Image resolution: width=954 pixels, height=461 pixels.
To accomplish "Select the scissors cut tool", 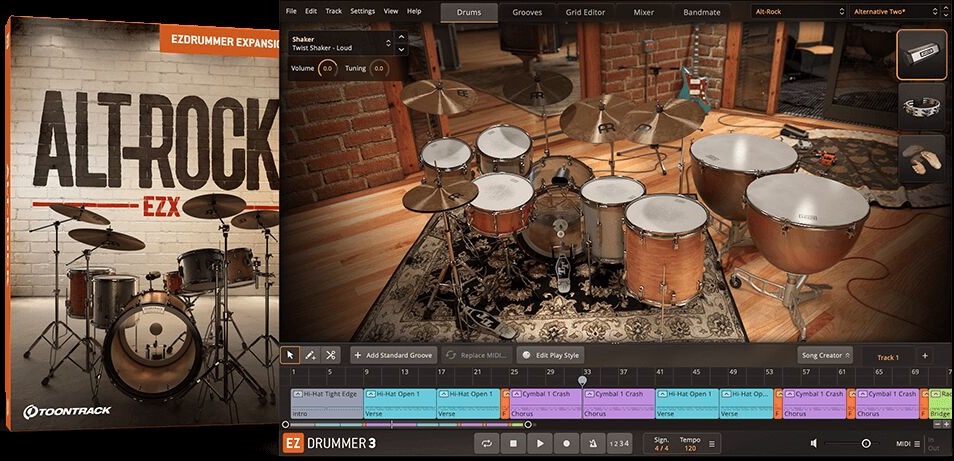I will tap(331, 355).
